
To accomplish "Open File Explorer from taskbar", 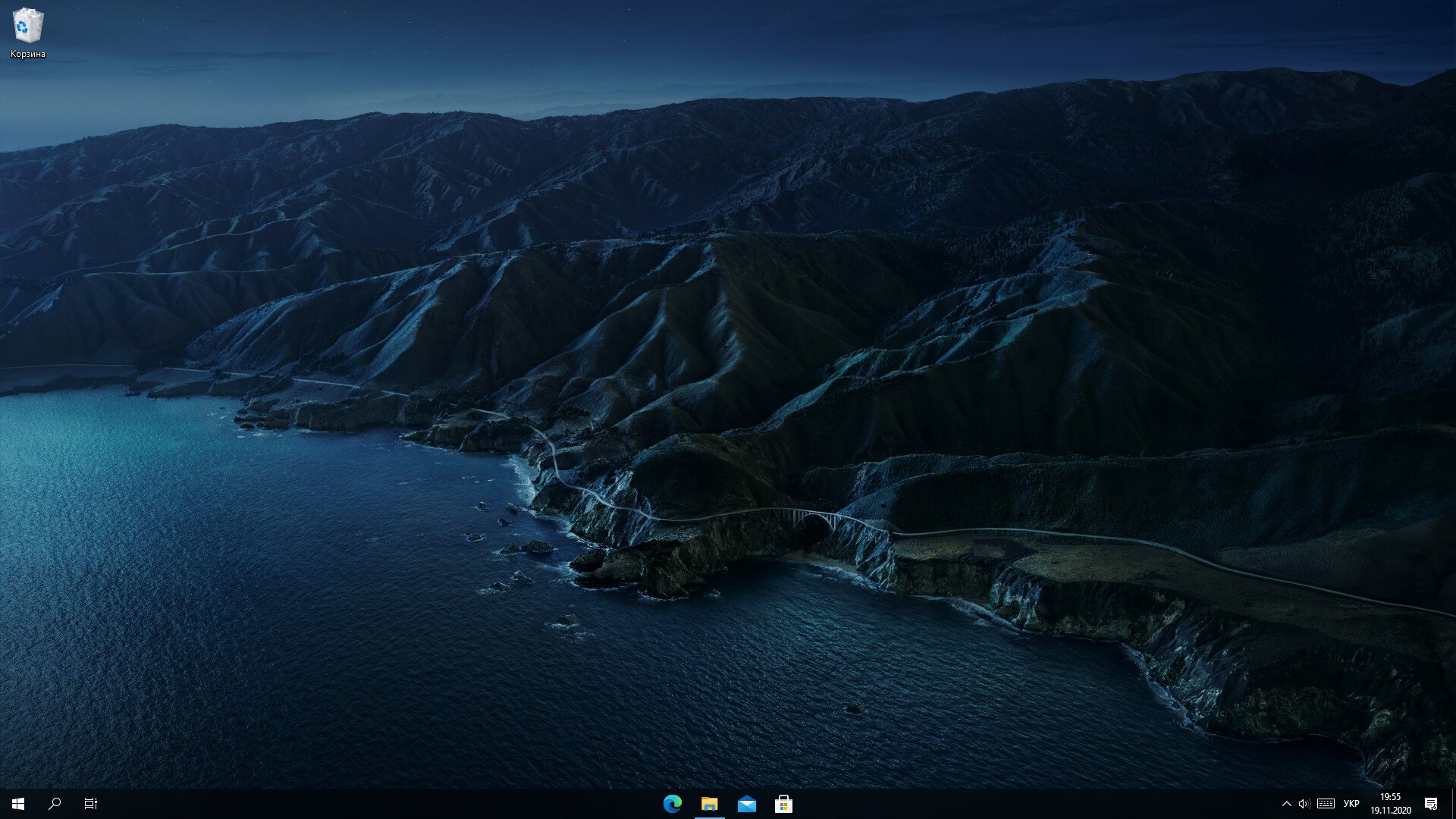I will click(x=710, y=804).
